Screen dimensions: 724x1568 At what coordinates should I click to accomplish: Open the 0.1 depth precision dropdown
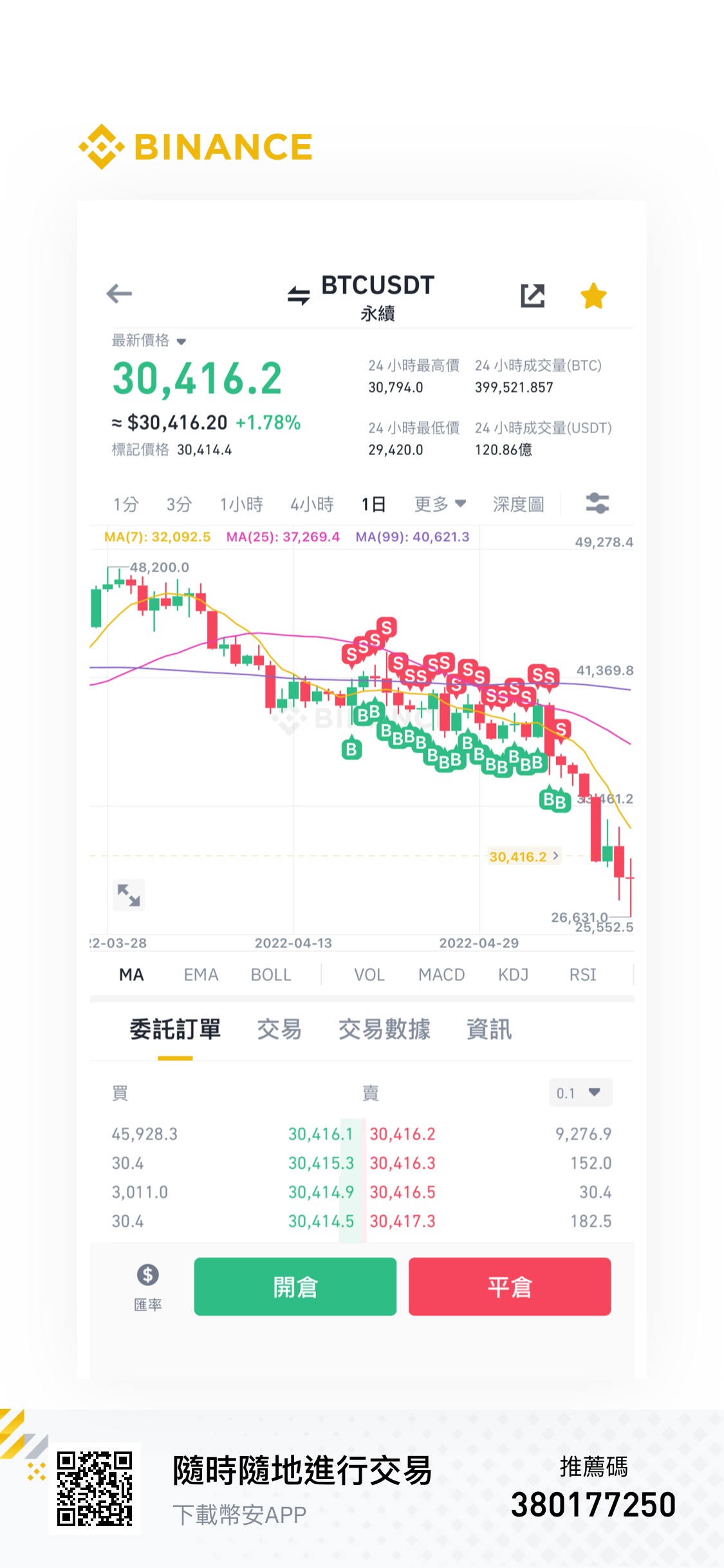pos(580,1093)
